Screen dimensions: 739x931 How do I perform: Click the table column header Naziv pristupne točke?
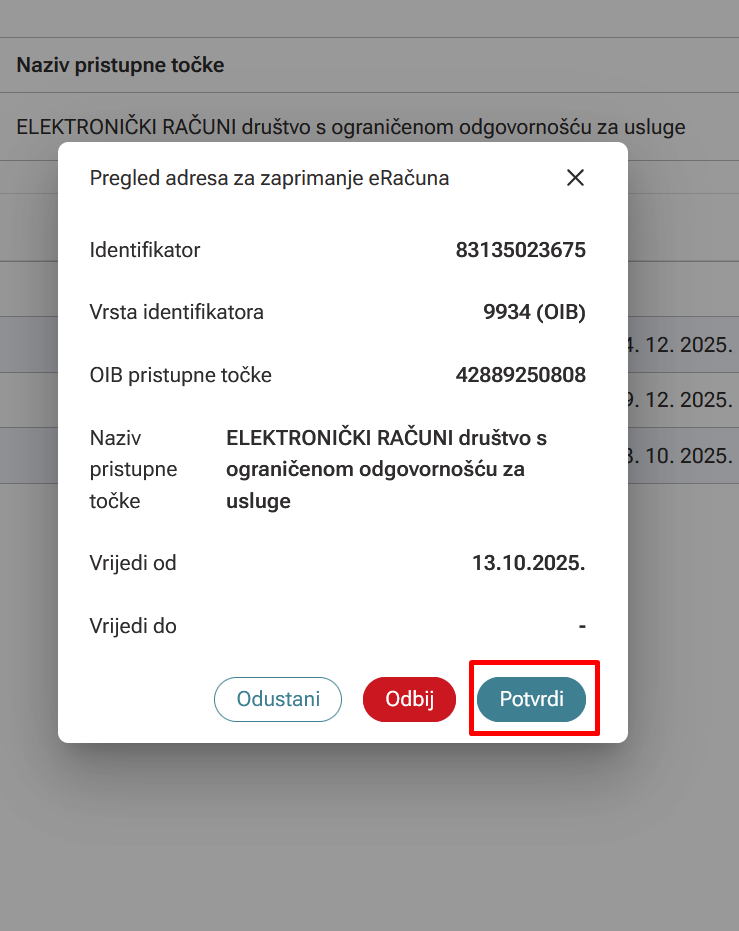tap(120, 65)
